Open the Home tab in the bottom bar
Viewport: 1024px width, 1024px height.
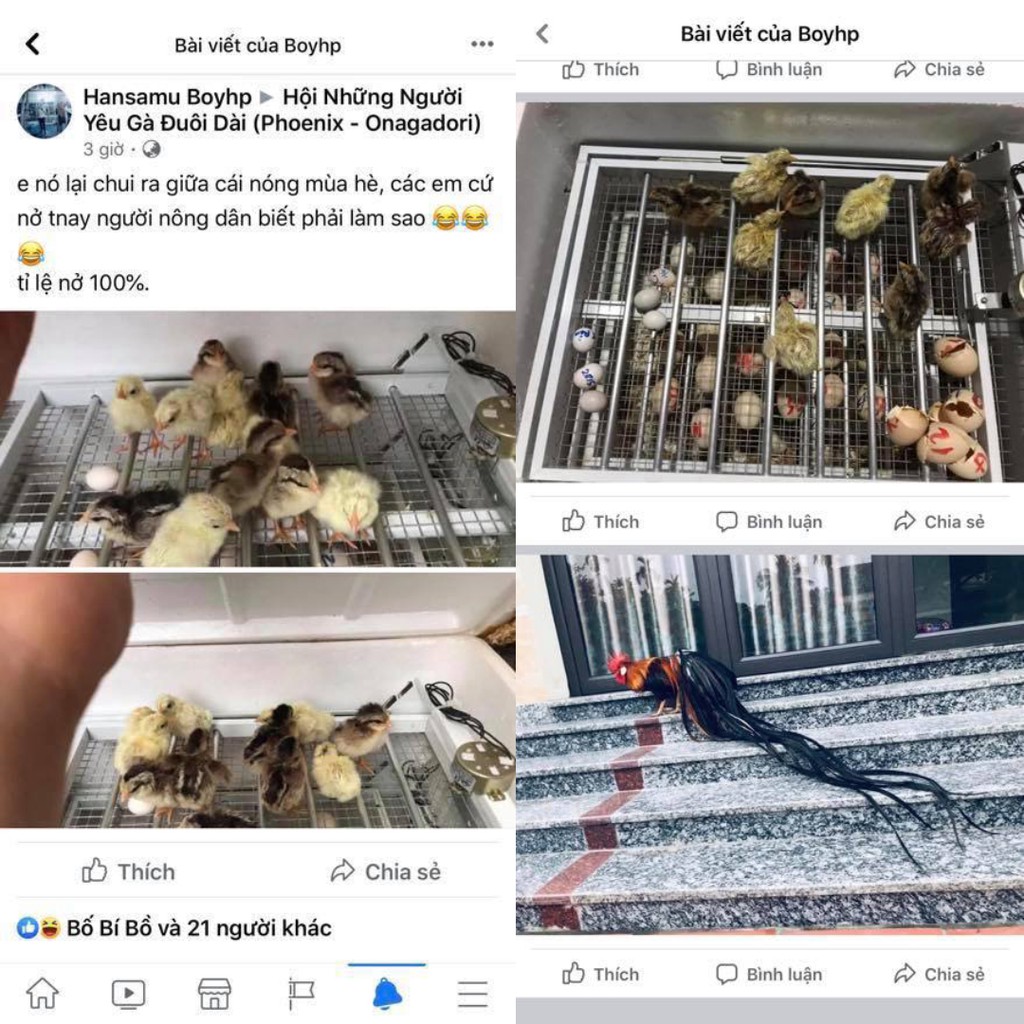[x=42, y=993]
